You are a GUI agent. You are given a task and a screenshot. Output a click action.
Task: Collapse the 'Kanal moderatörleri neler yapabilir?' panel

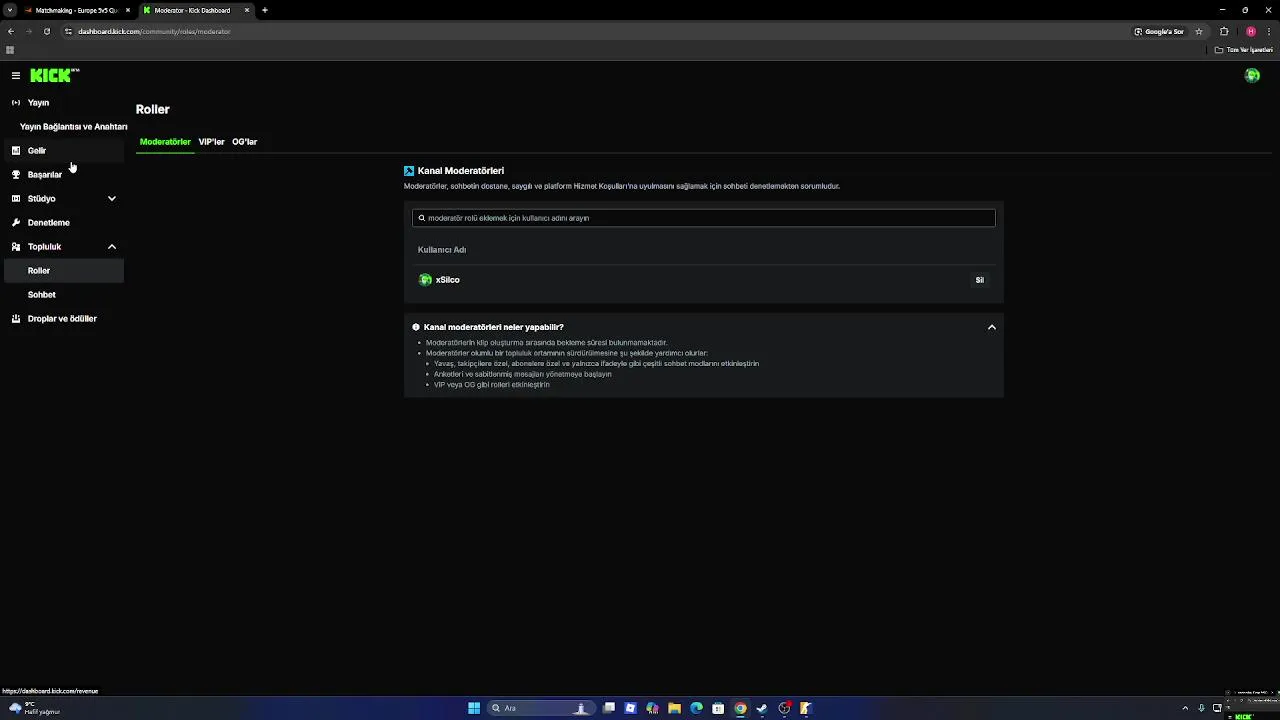click(992, 327)
